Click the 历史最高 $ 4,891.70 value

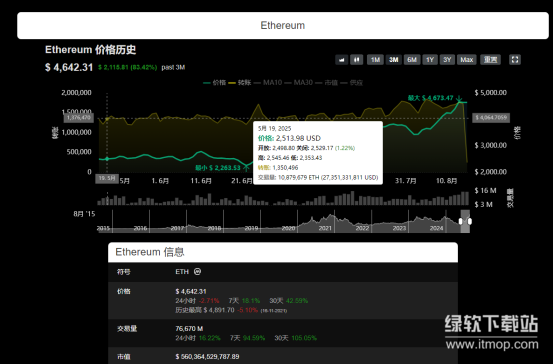point(205,310)
